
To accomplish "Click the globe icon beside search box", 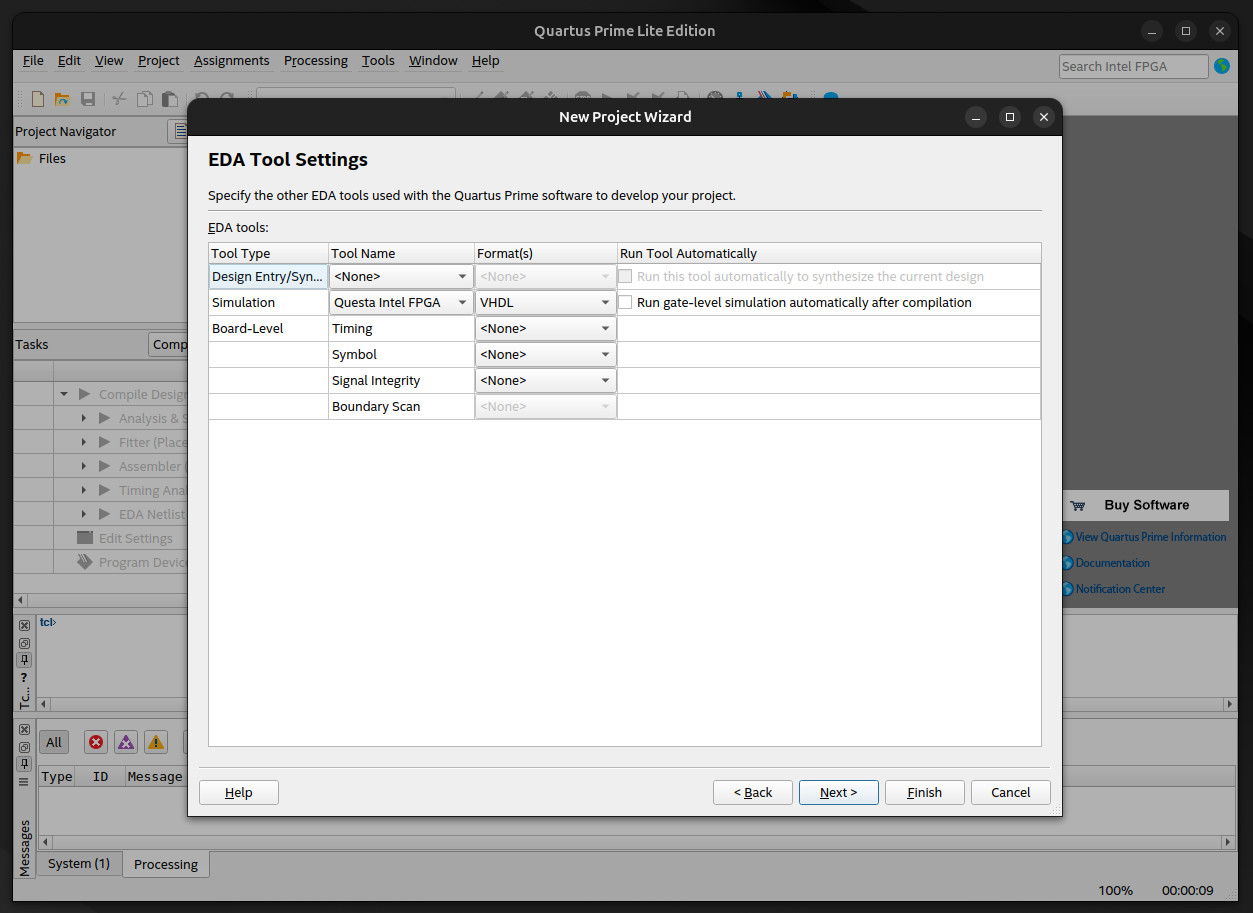I will tap(1222, 66).
